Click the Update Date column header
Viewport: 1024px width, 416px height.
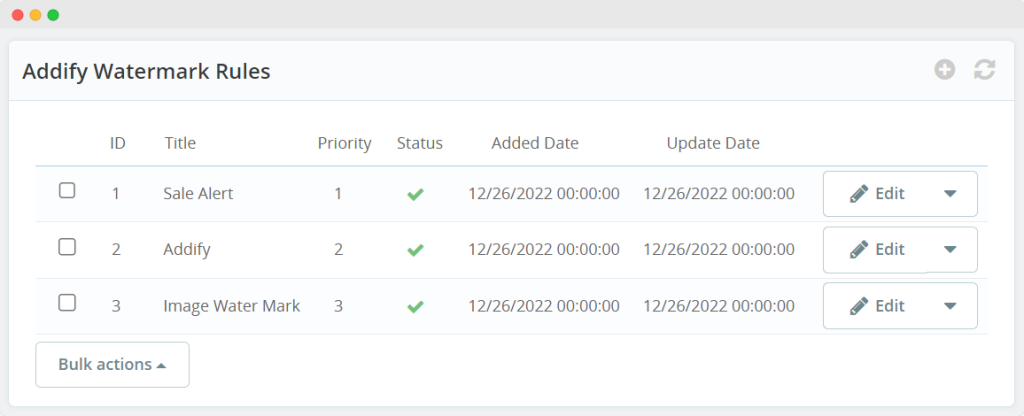pyautogui.click(x=713, y=143)
